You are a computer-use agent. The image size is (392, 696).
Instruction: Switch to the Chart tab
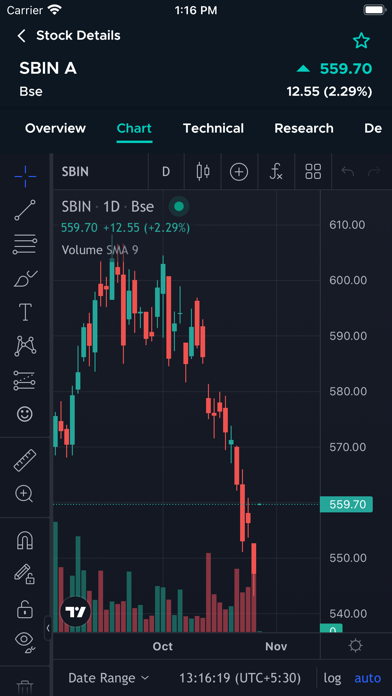point(134,128)
